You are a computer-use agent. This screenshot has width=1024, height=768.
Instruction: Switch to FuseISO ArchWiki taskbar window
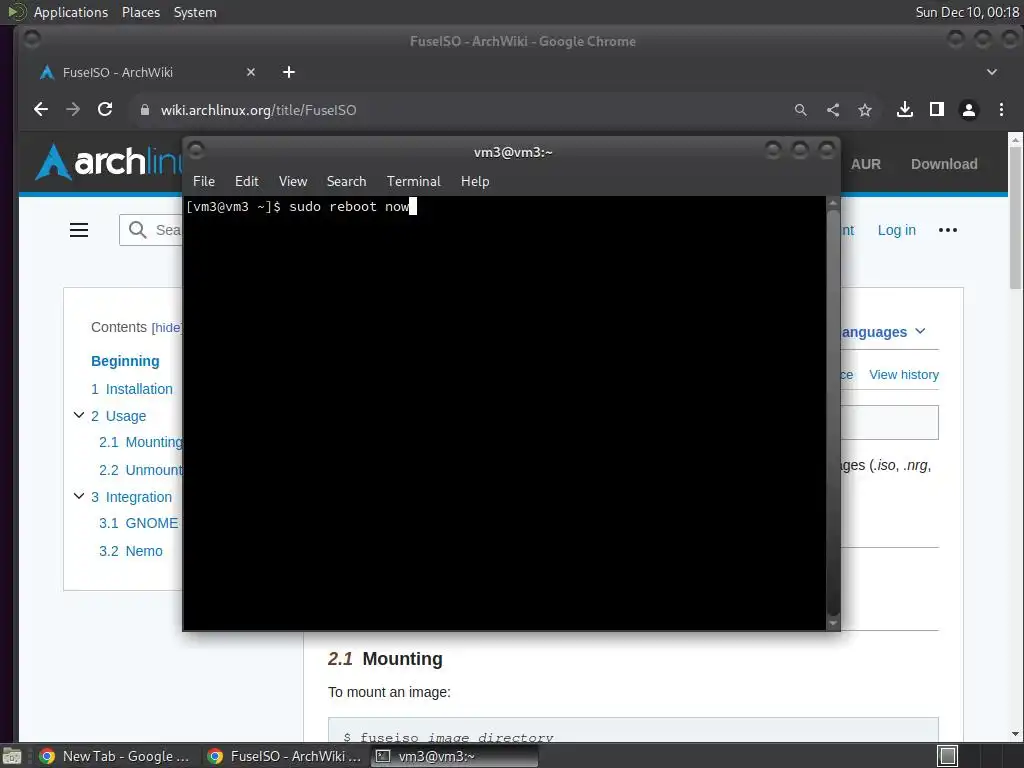click(x=285, y=756)
